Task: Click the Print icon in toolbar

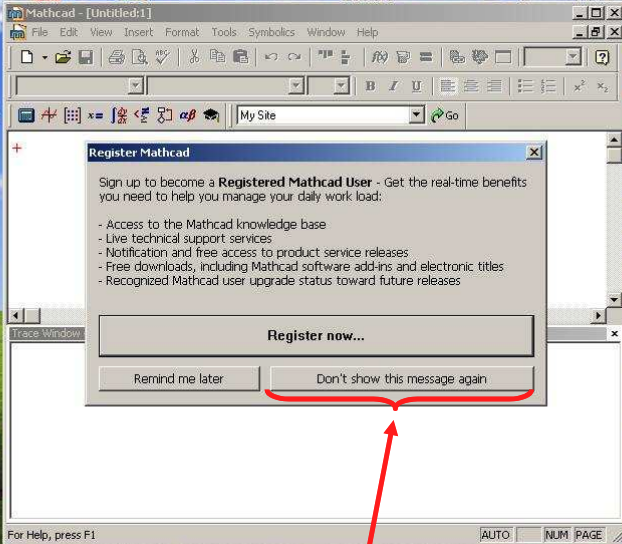Action: (x=116, y=58)
